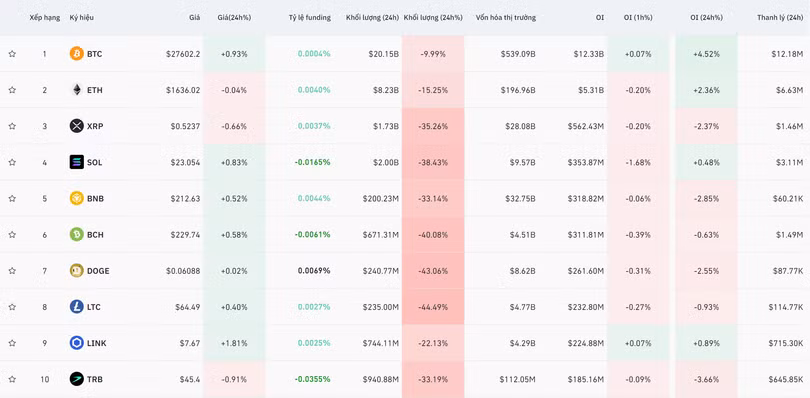Viewport: 810px width, 398px height.
Task: Open the DOGE symbol link
Action: [x=98, y=271]
